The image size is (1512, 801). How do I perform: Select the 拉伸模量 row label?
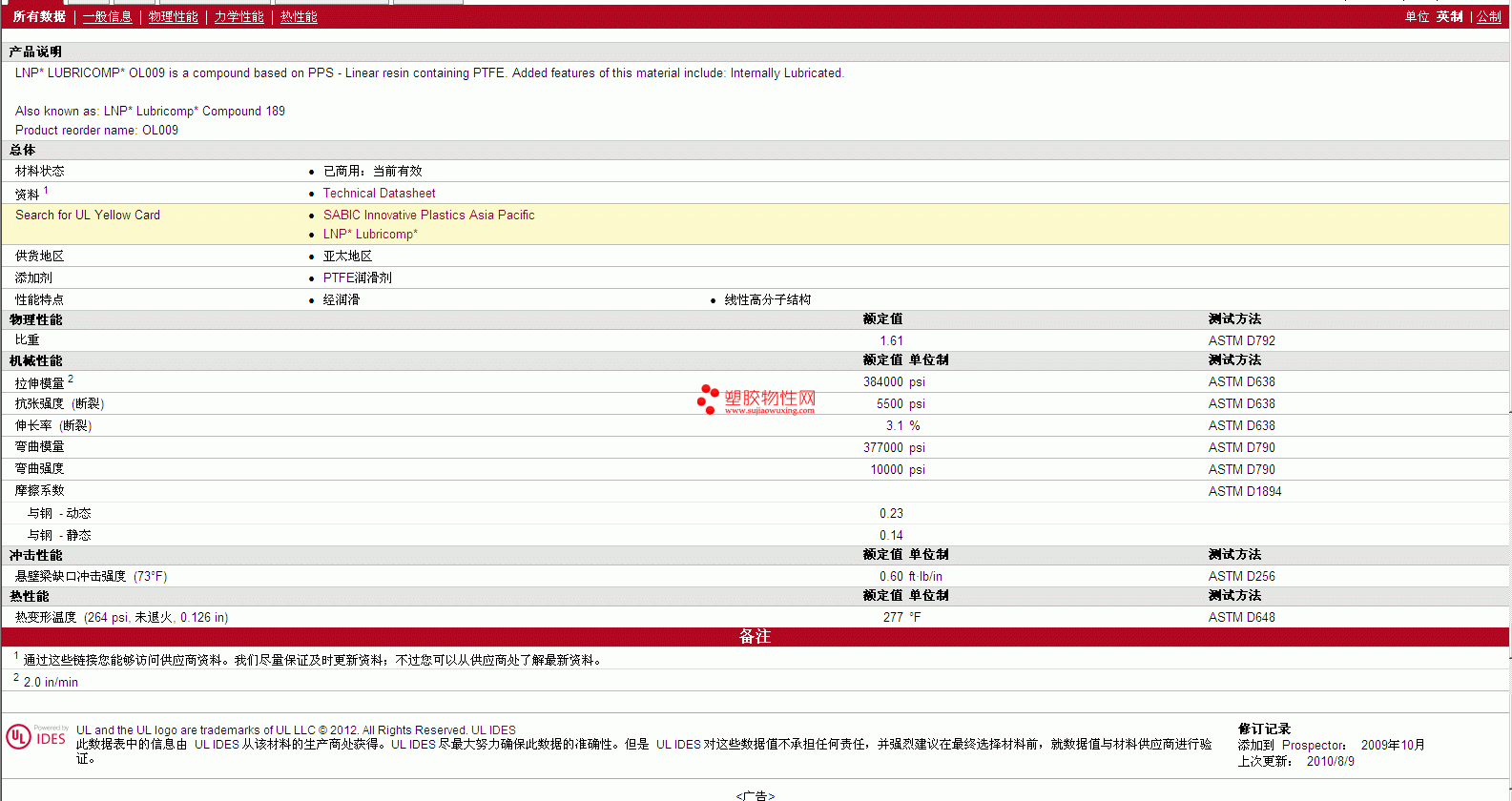click(x=40, y=383)
